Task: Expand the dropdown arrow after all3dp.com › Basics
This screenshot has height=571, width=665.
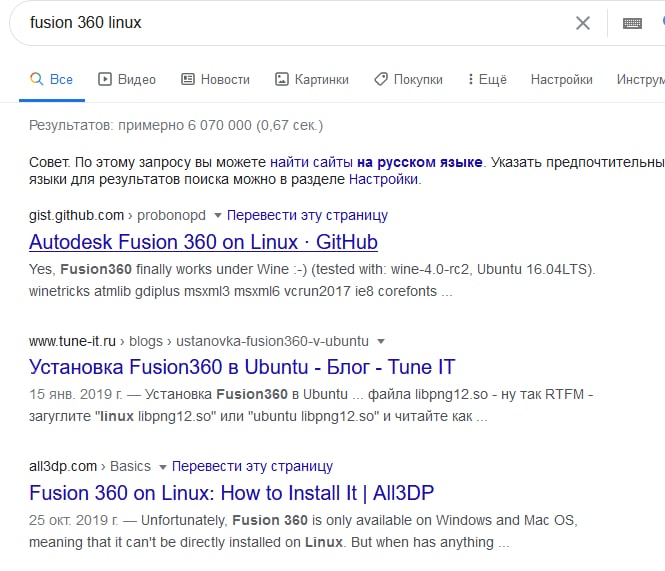Action: click(x=162, y=467)
